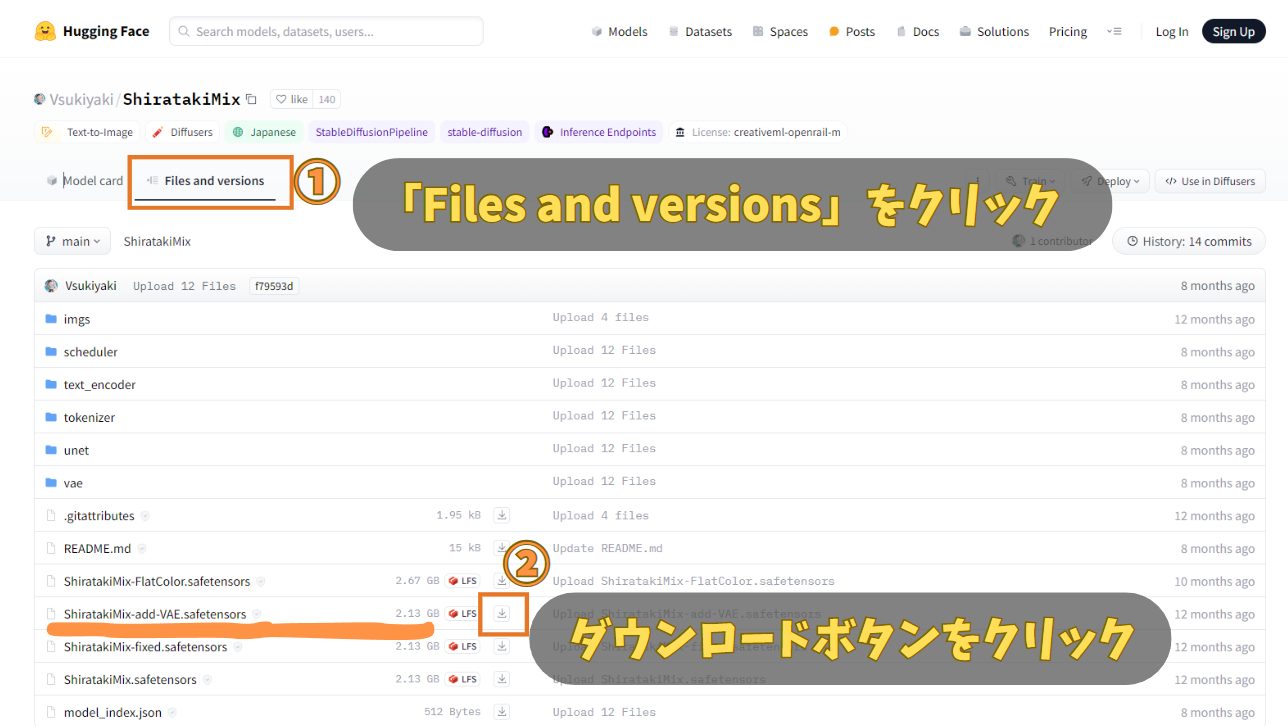Download the ShiratakiMix-fixed.safetensors file
The image size is (1288, 726).
(502, 646)
